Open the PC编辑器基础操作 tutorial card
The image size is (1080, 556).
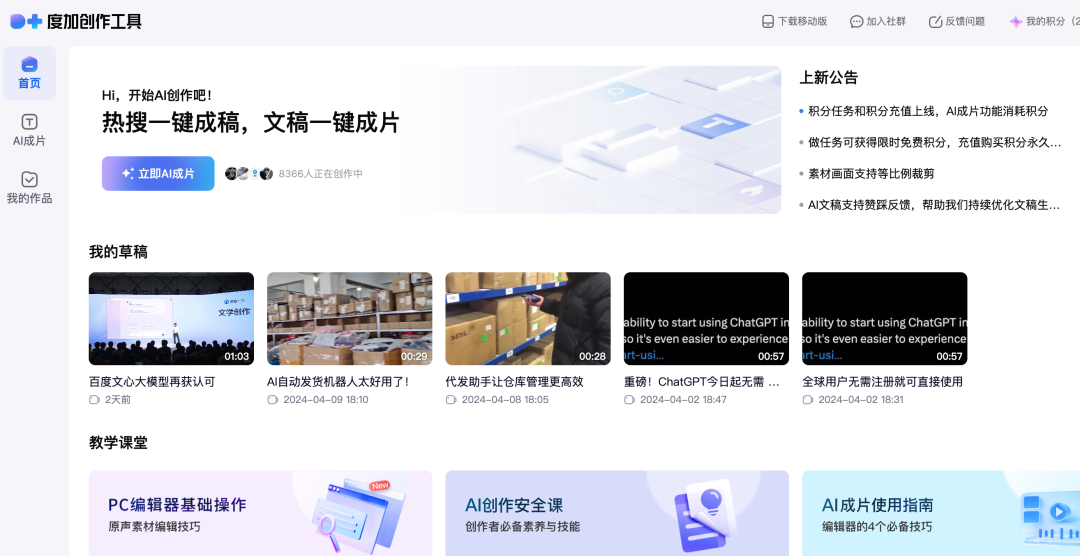pyautogui.click(x=260, y=513)
